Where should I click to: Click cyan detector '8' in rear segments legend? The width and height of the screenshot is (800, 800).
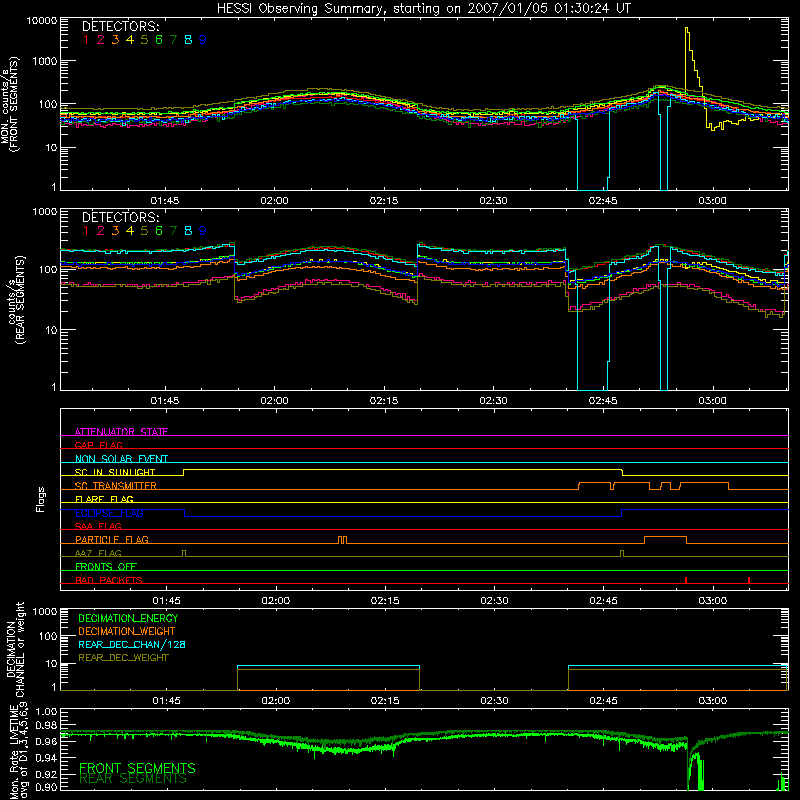point(188,231)
